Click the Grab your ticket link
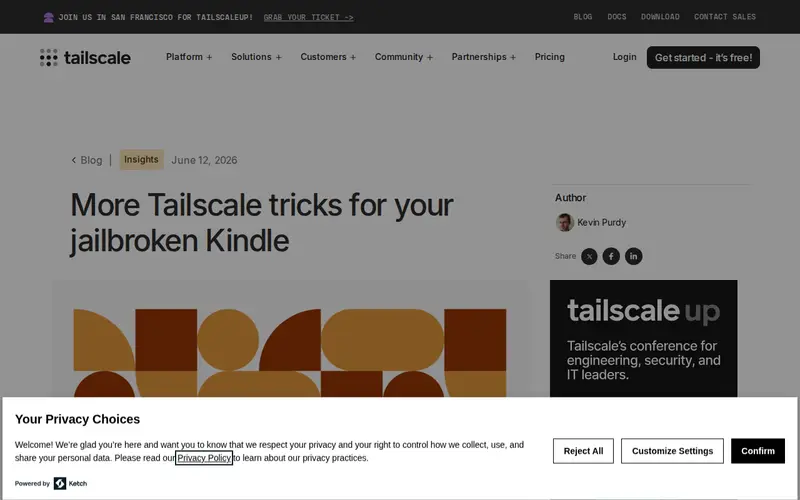Viewport: 800px width, 500px height. [309, 17]
